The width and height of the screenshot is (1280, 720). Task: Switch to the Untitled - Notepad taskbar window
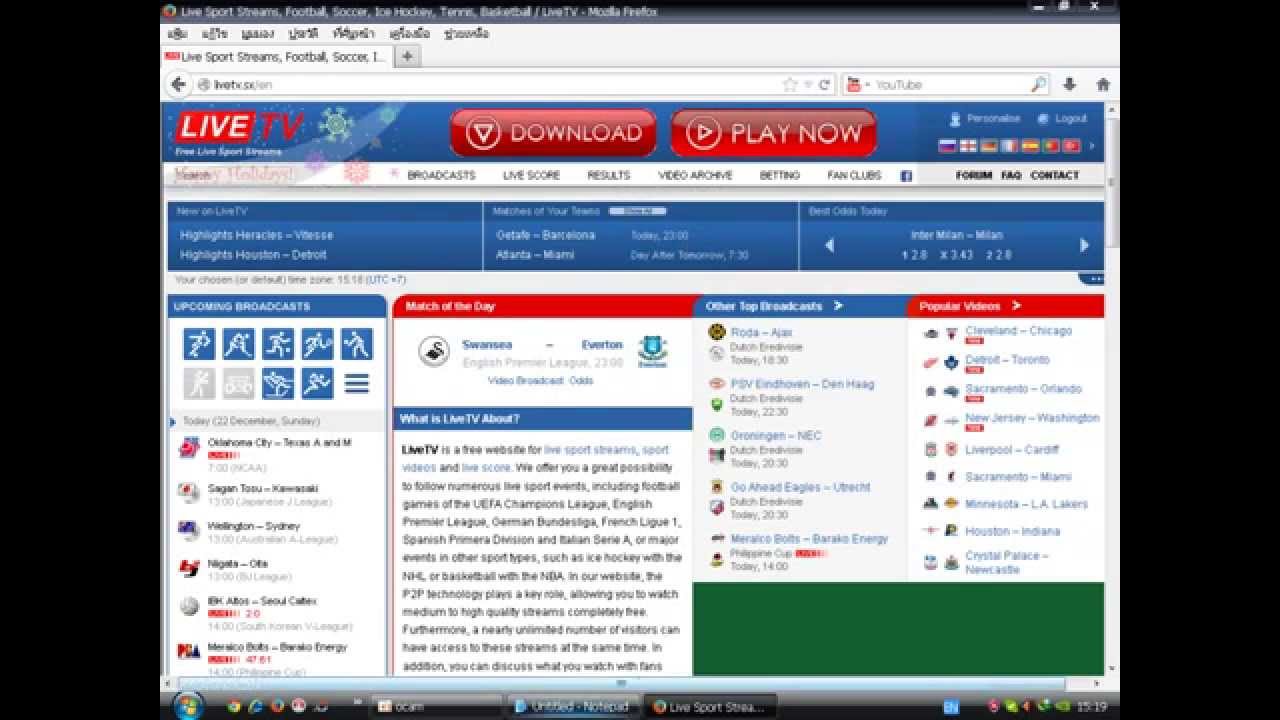pyautogui.click(x=572, y=706)
